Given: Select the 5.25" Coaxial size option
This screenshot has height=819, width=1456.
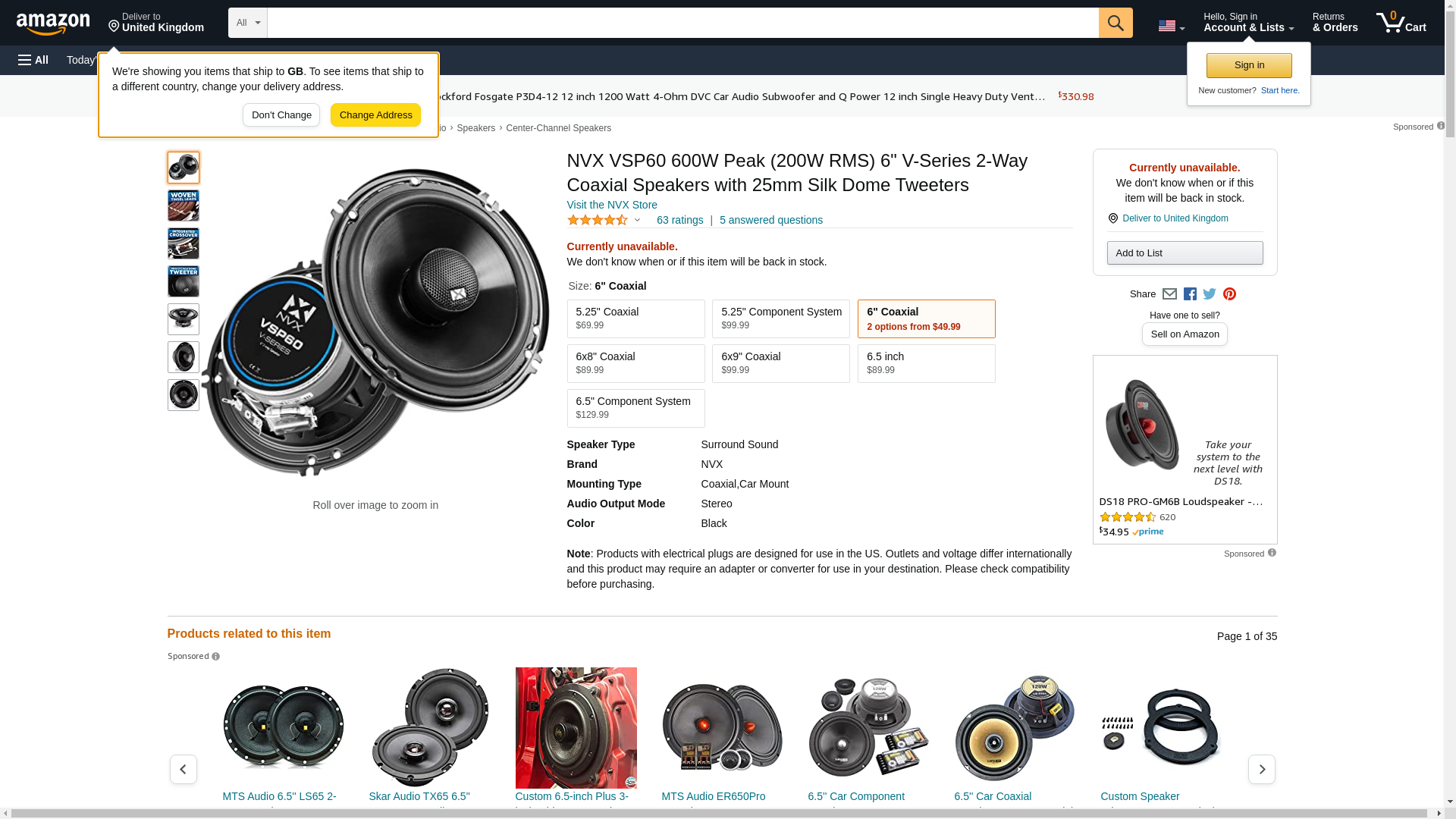Looking at the screenshot, I should [x=635, y=318].
